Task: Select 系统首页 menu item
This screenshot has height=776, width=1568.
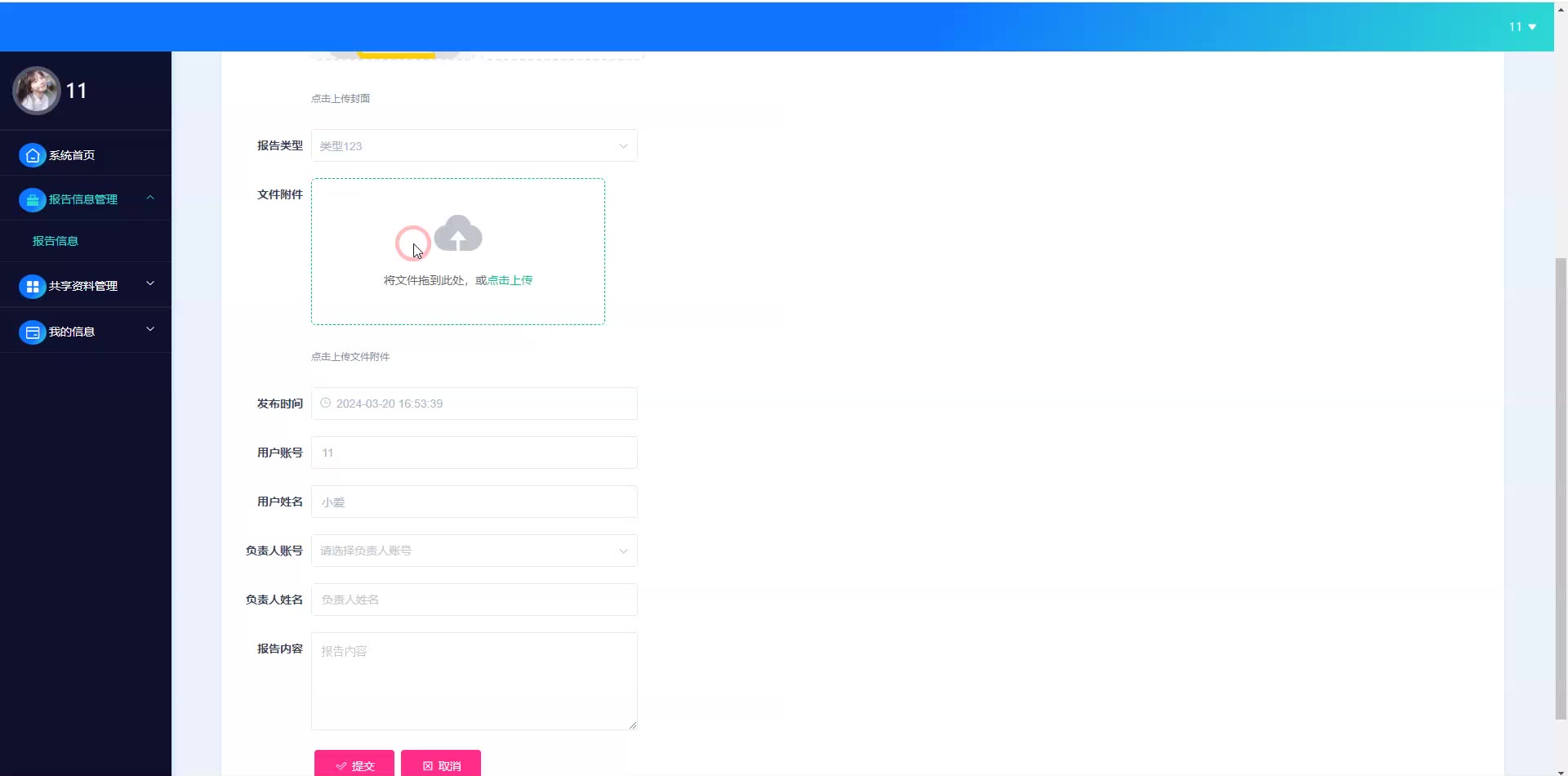Action: click(86, 155)
